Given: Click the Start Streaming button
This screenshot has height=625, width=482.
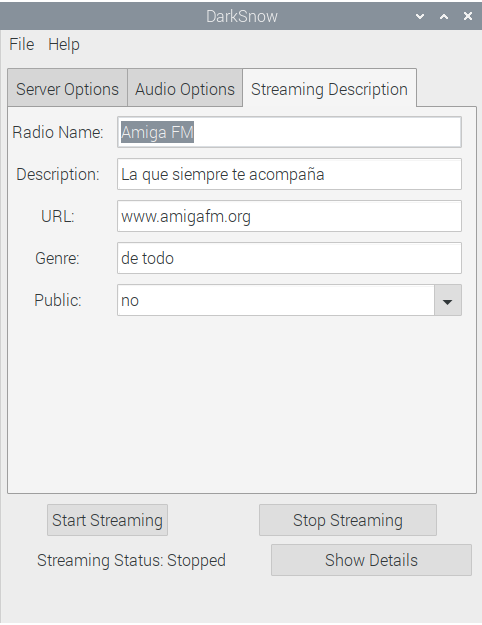Looking at the screenshot, I should click(x=107, y=520).
